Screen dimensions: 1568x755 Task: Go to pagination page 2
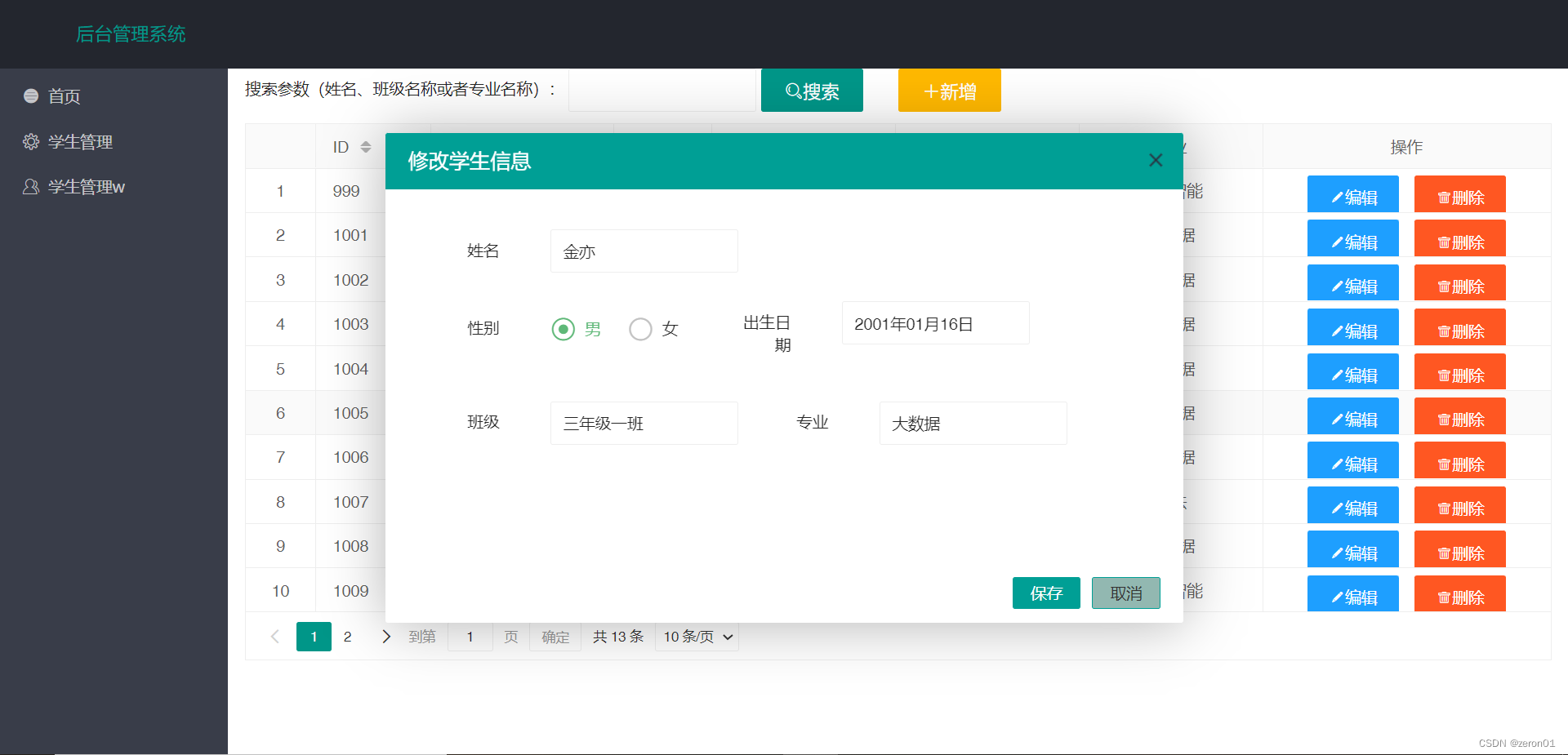coord(348,637)
